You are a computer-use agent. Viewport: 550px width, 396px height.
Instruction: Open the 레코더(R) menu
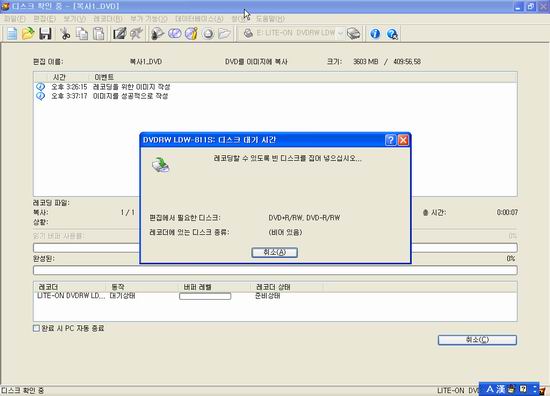coord(108,19)
